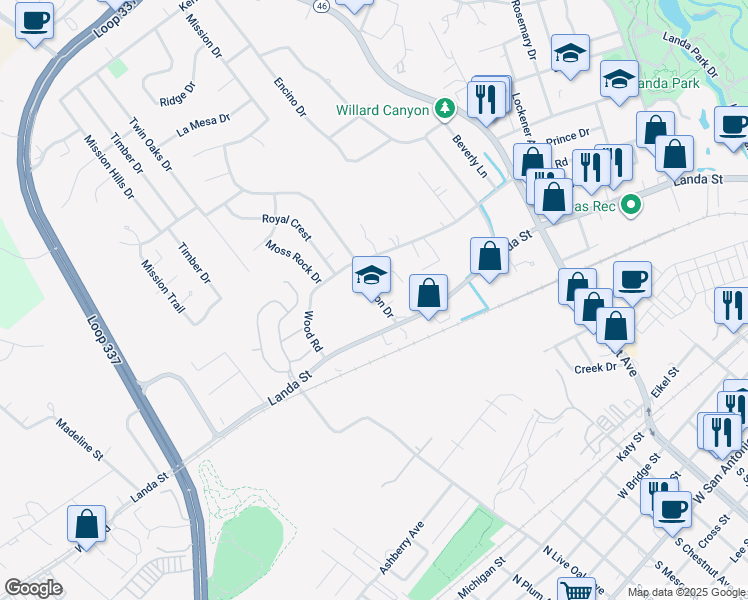Click the green recreation pin on Landa St

pyautogui.click(x=630, y=205)
